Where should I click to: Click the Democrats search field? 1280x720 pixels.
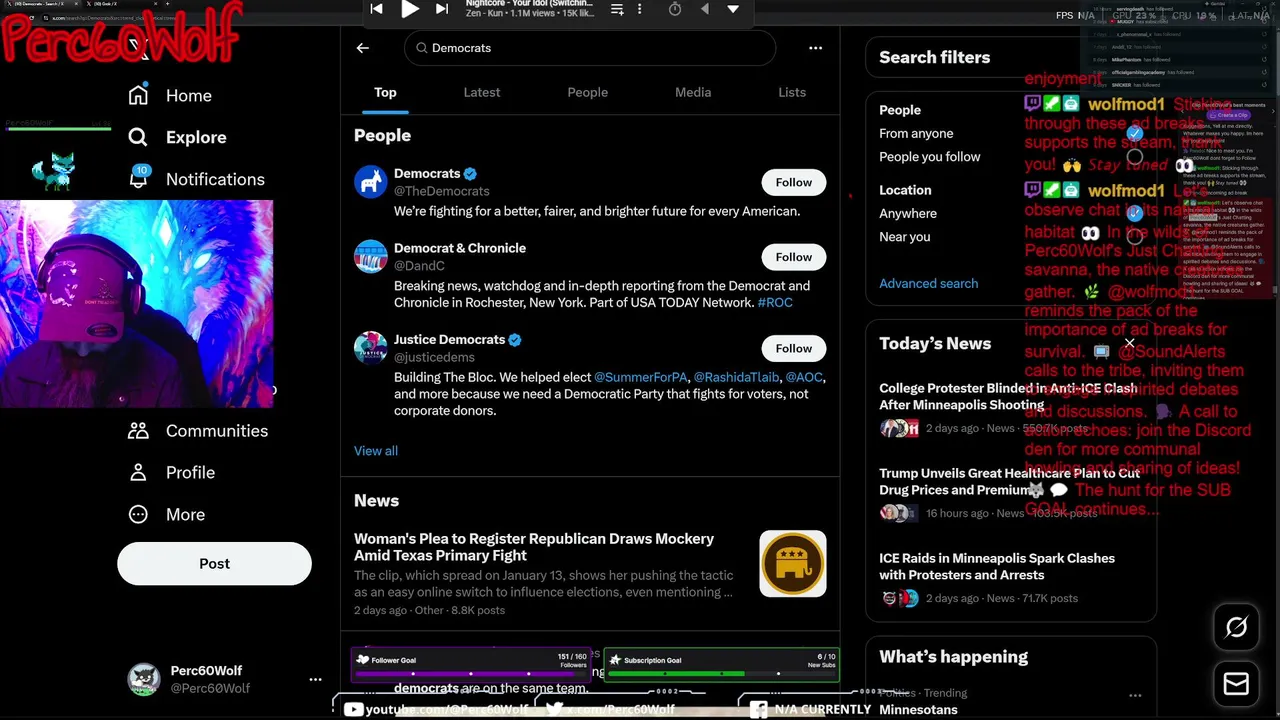pos(590,48)
